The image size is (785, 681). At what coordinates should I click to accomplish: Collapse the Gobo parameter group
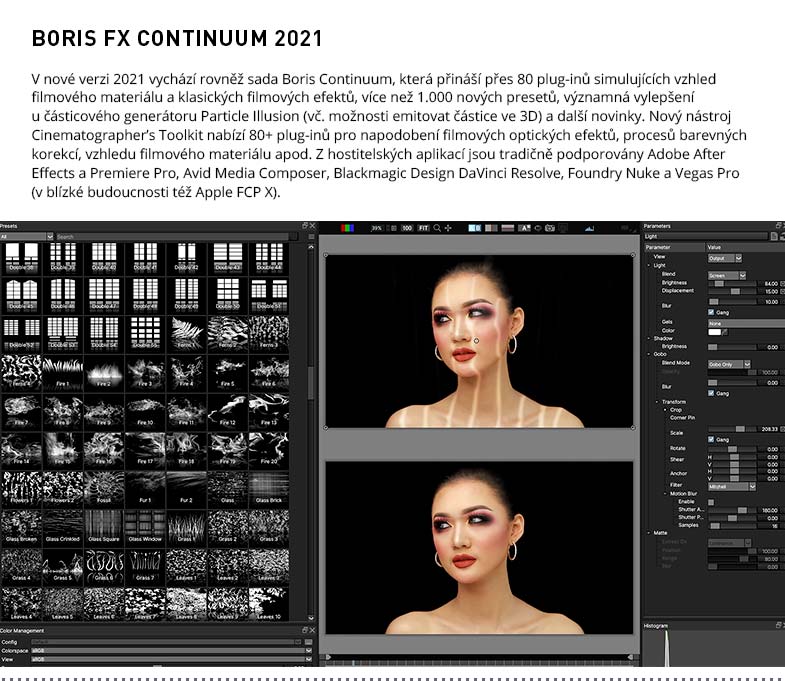(649, 354)
